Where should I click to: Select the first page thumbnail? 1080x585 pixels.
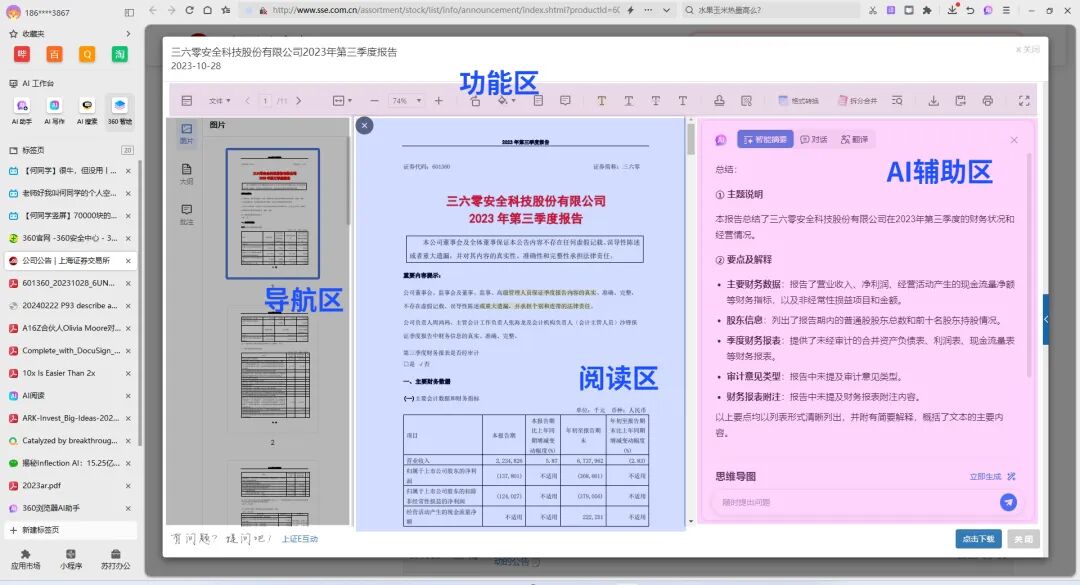click(273, 213)
